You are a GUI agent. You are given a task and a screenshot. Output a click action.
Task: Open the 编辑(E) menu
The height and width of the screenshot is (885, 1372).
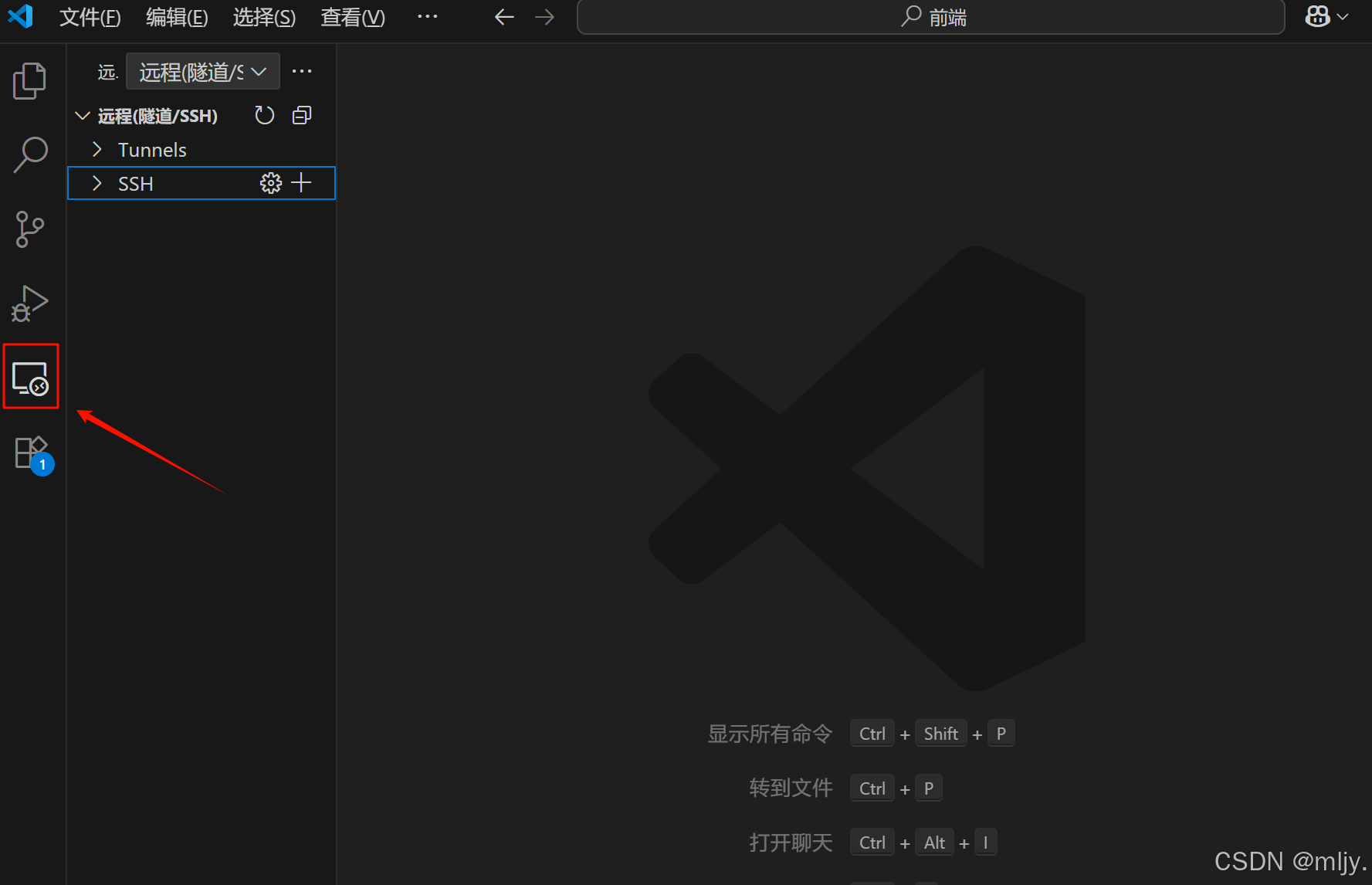177,17
